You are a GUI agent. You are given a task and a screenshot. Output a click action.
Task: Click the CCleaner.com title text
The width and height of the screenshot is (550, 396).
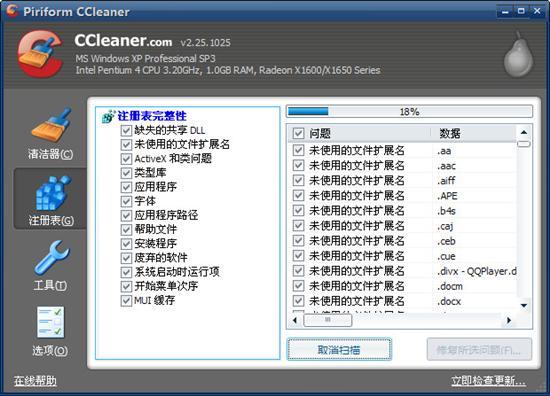click(123, 41)
